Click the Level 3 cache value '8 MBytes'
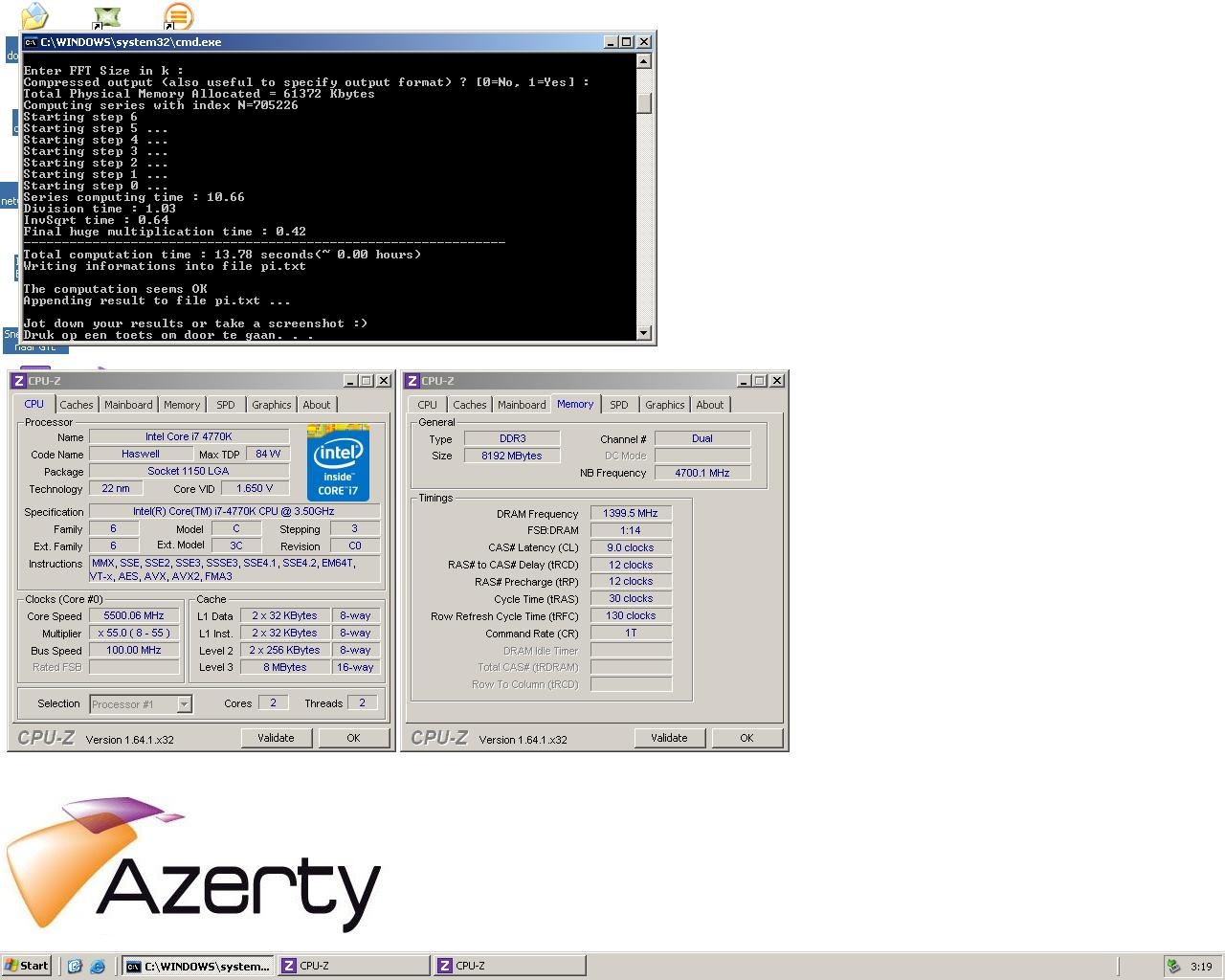 (285, 667)
